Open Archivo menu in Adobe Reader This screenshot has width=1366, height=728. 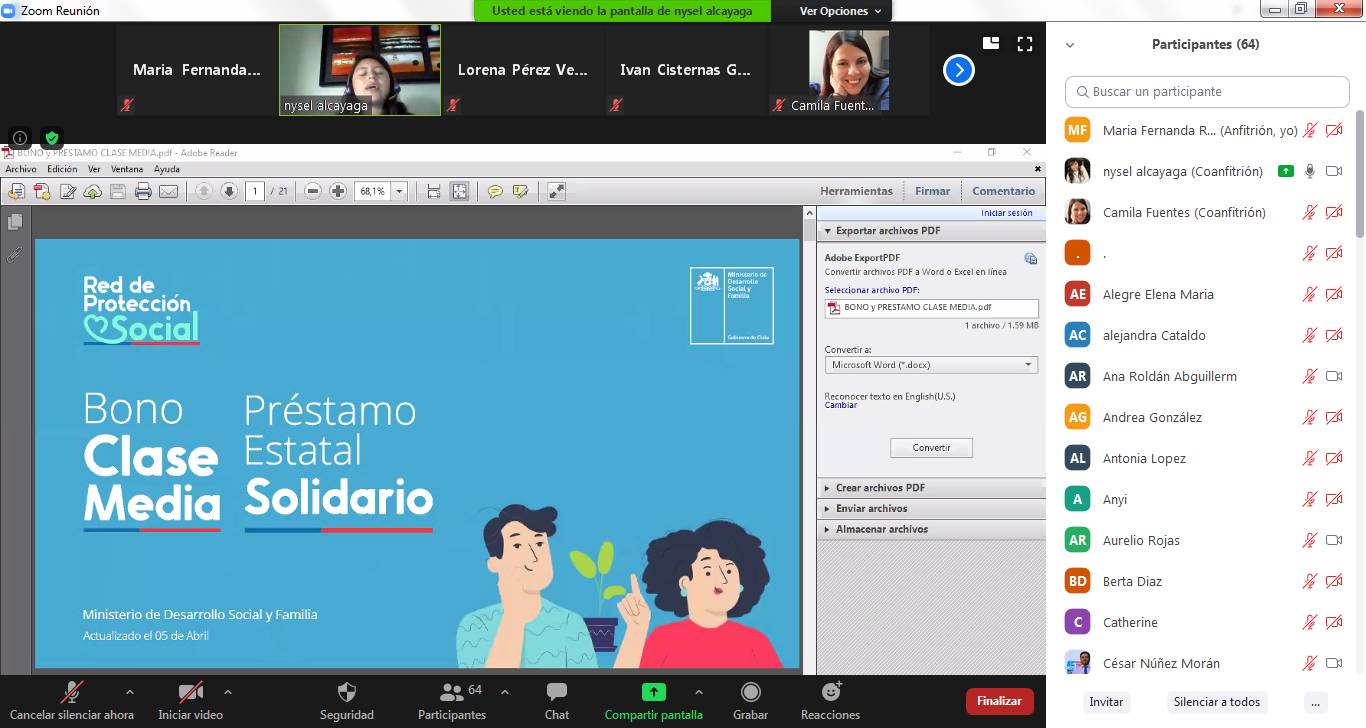pos(21,169)
